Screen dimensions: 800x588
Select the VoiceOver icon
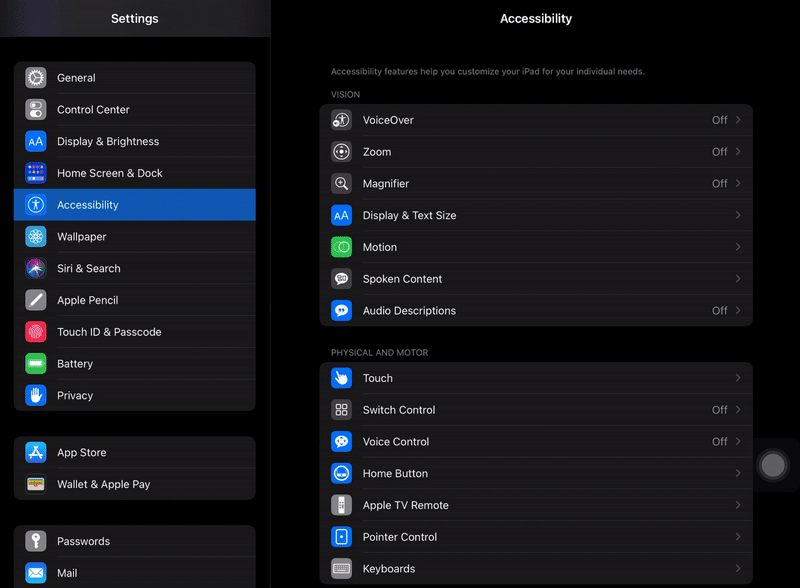coord(341,119)
